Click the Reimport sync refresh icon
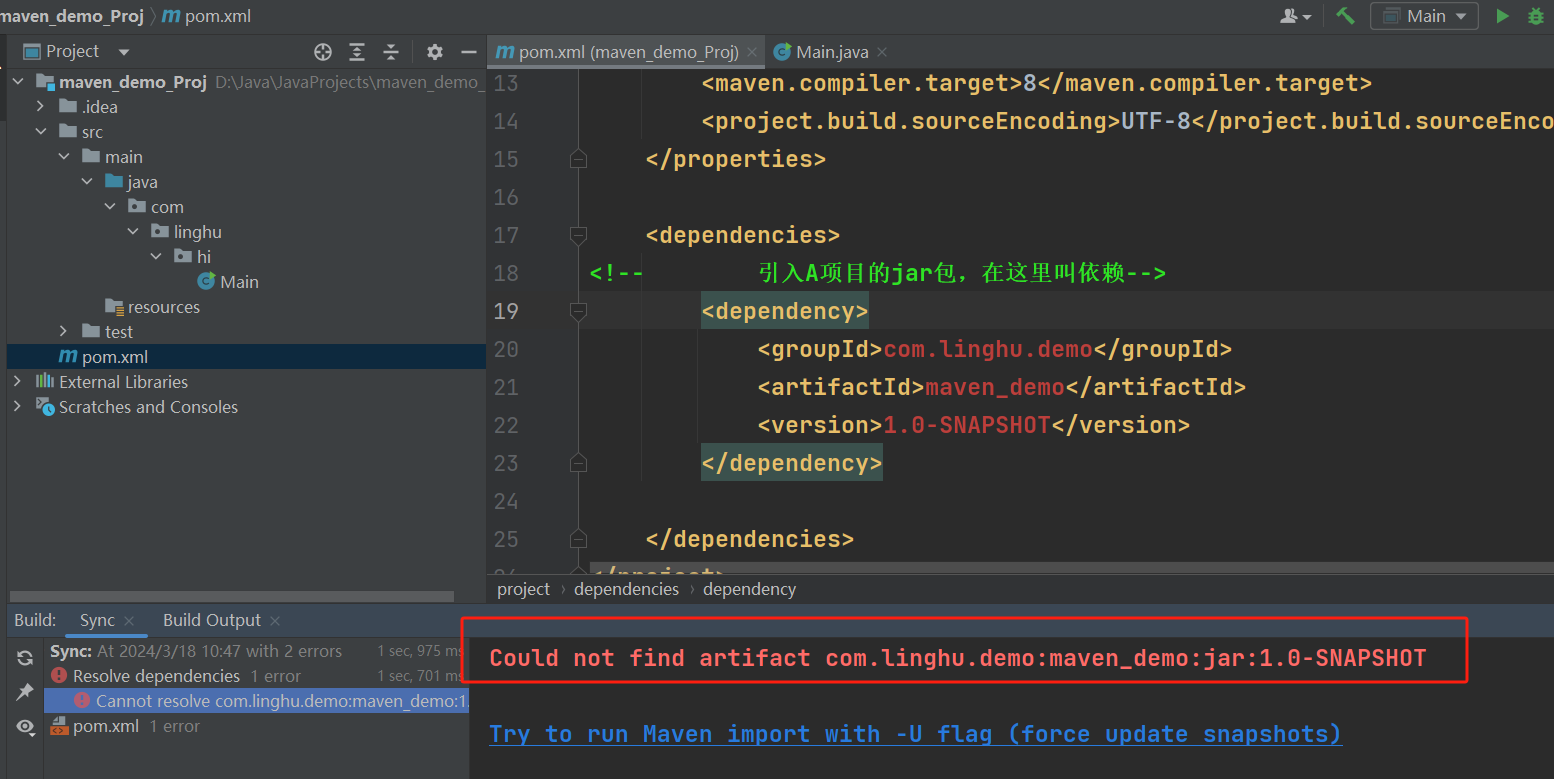 (x=24, y=658)
